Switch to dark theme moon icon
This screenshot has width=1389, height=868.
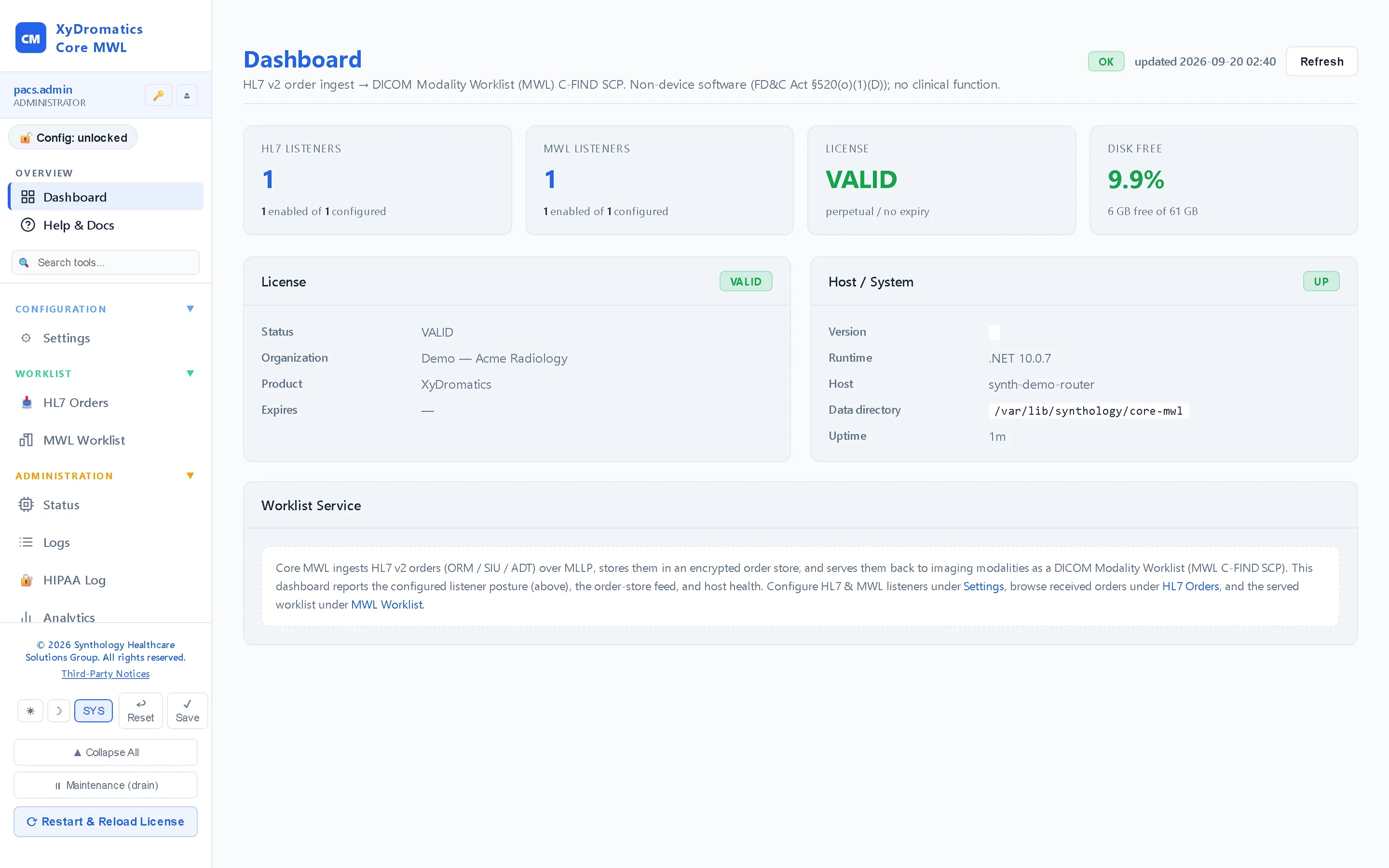[58, 711]
